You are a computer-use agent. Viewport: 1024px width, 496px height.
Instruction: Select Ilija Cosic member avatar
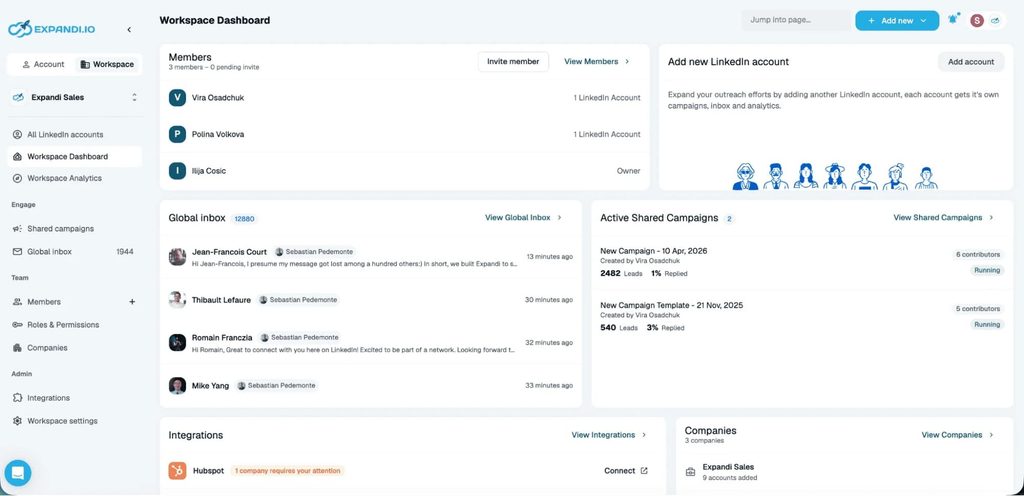coord(177,171)
